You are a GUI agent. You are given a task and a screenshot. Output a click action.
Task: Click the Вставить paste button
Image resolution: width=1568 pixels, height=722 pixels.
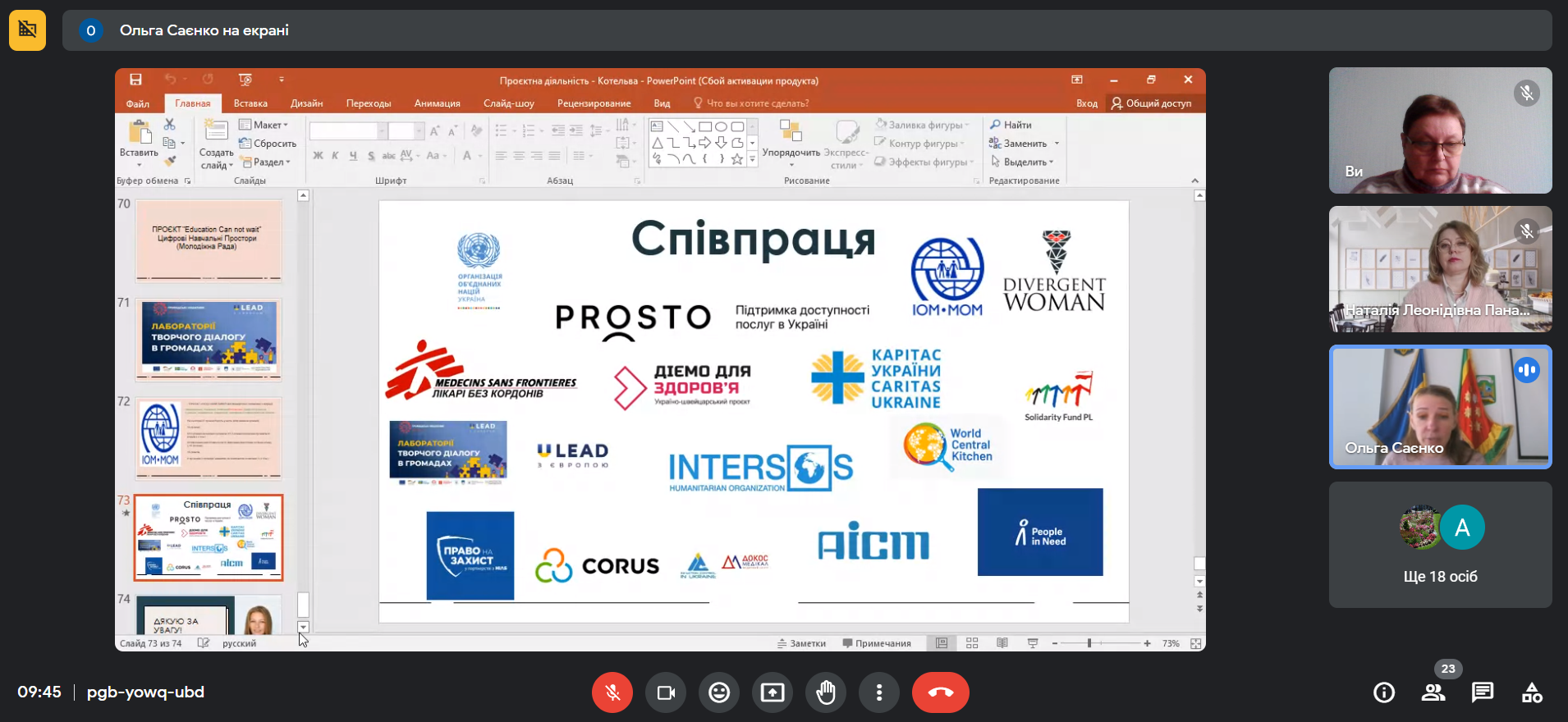pos(139,142)
